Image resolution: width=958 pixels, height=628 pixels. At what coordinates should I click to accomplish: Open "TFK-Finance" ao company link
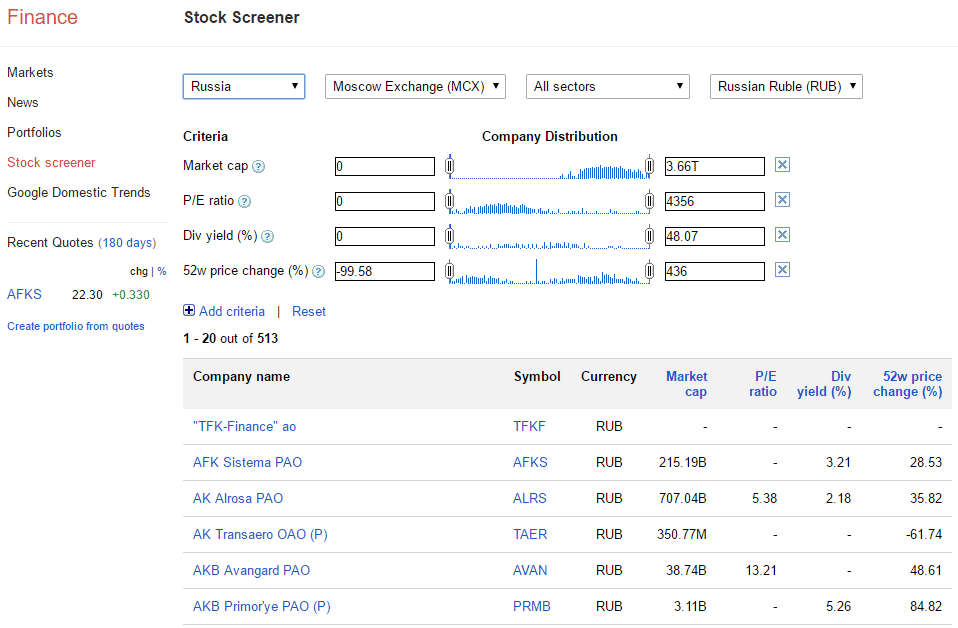tap(244, 426)
